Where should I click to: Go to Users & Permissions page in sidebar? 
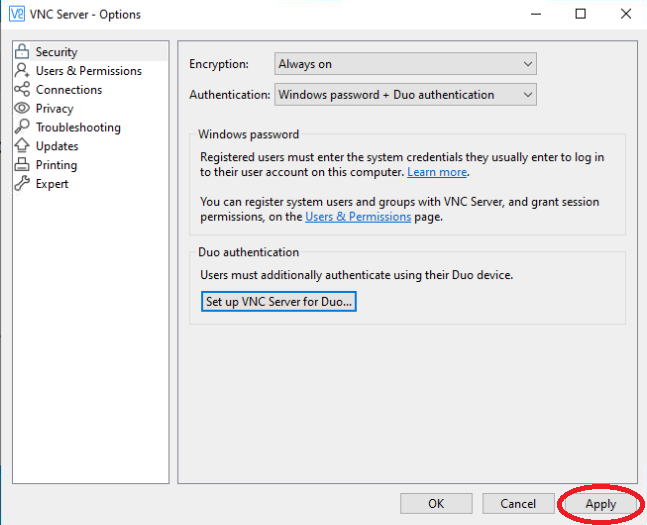(x=90, y=71)
